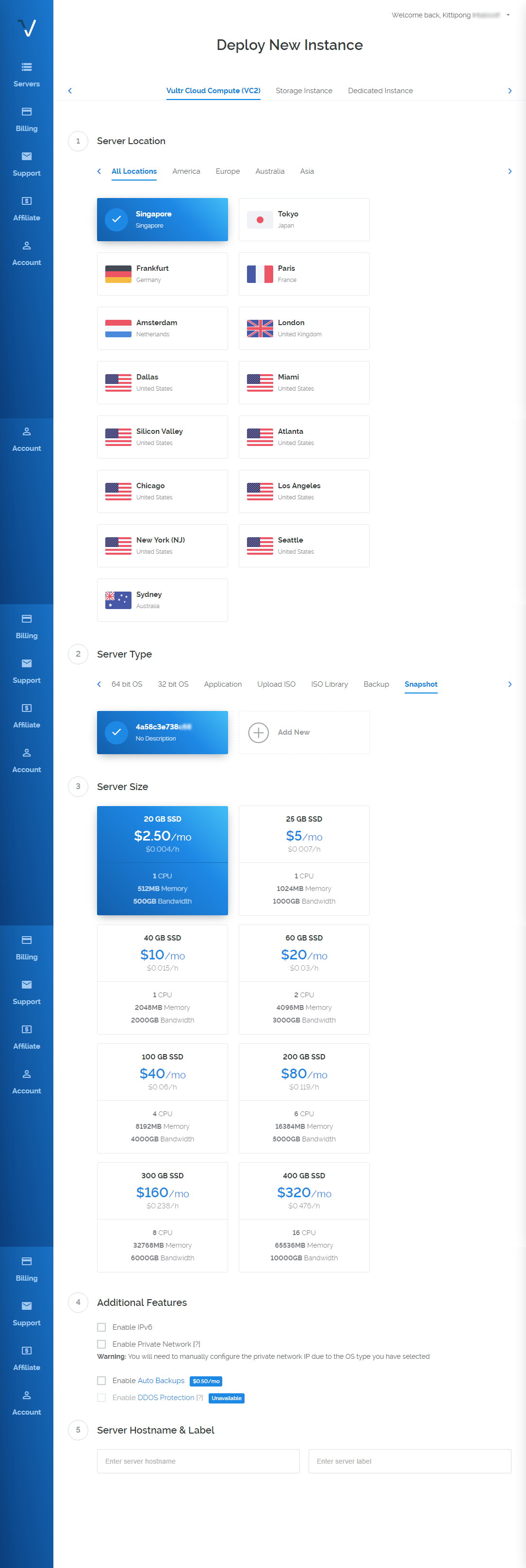The width and height of the screenshot is (526, 1568).
Task: Click the plus icon for Add New snapshot
Action: point(259,732)
